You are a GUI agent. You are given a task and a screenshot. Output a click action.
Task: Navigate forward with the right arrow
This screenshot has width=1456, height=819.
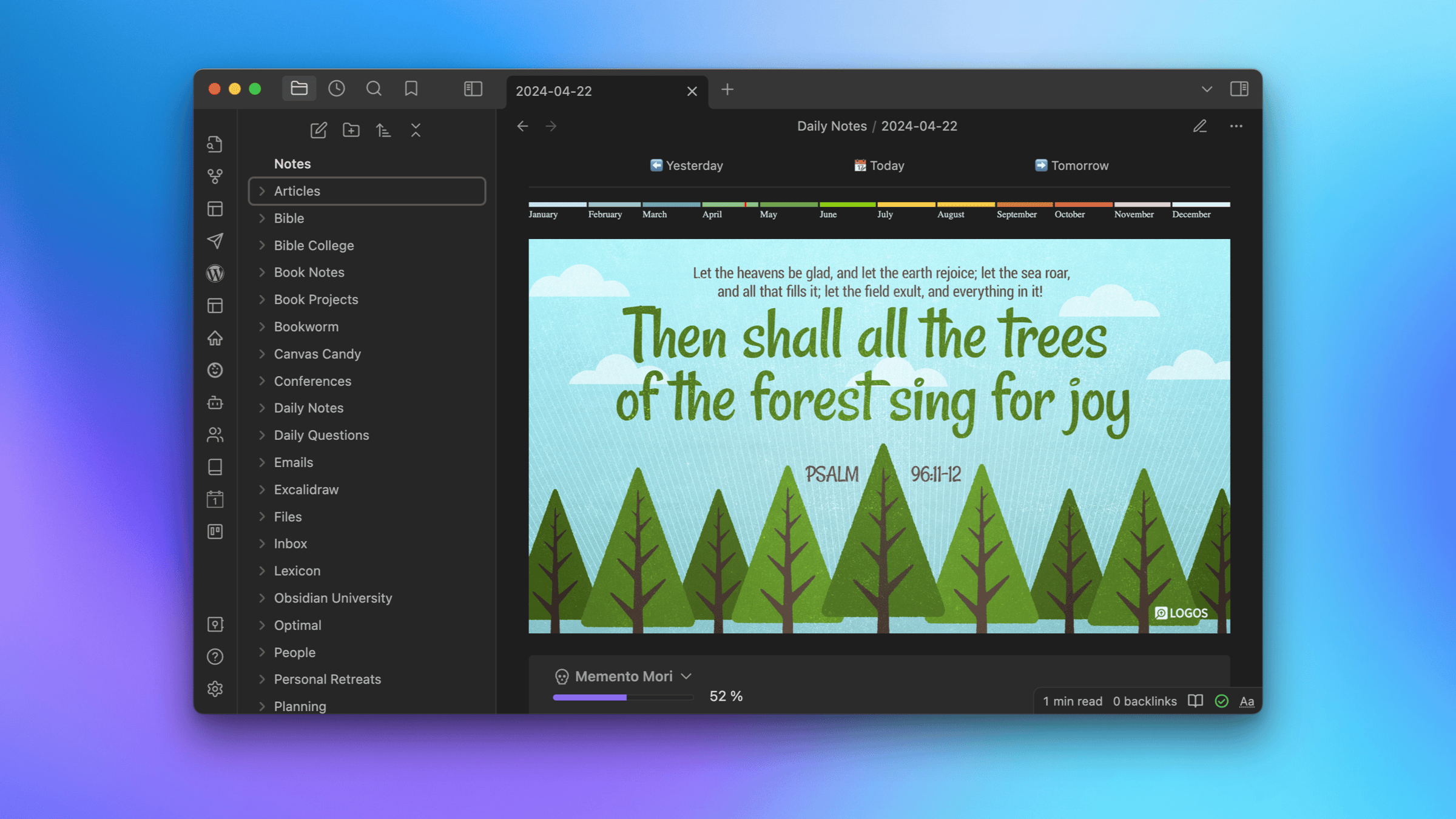coord(551,126)
